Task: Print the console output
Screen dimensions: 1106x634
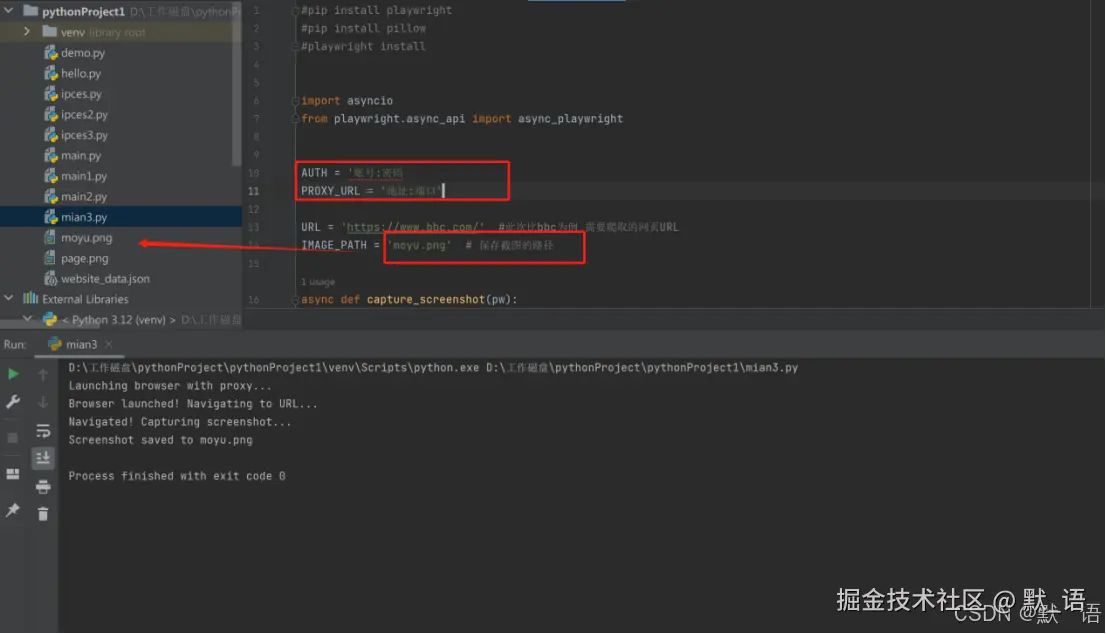Action: point(43,487)
